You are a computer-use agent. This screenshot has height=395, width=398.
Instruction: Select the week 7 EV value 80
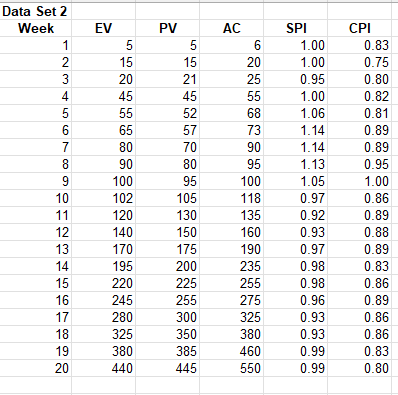click(x=103, y=147)
